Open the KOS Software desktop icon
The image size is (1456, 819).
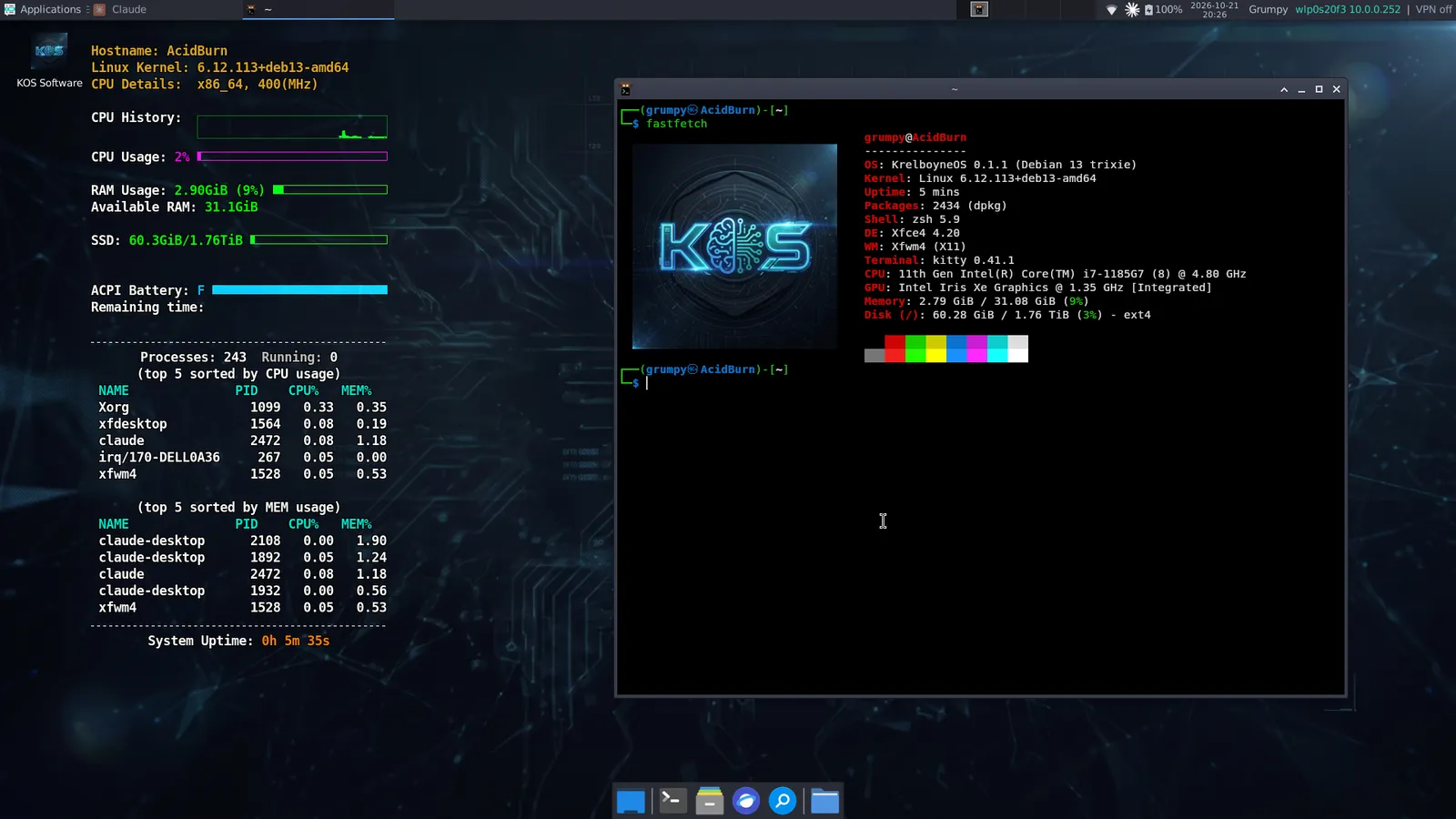49,62
